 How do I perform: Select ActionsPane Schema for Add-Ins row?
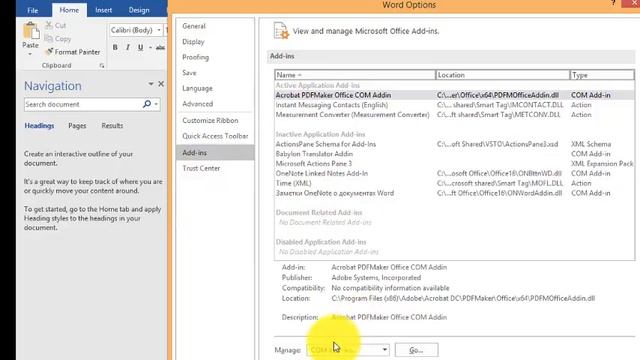454,144
